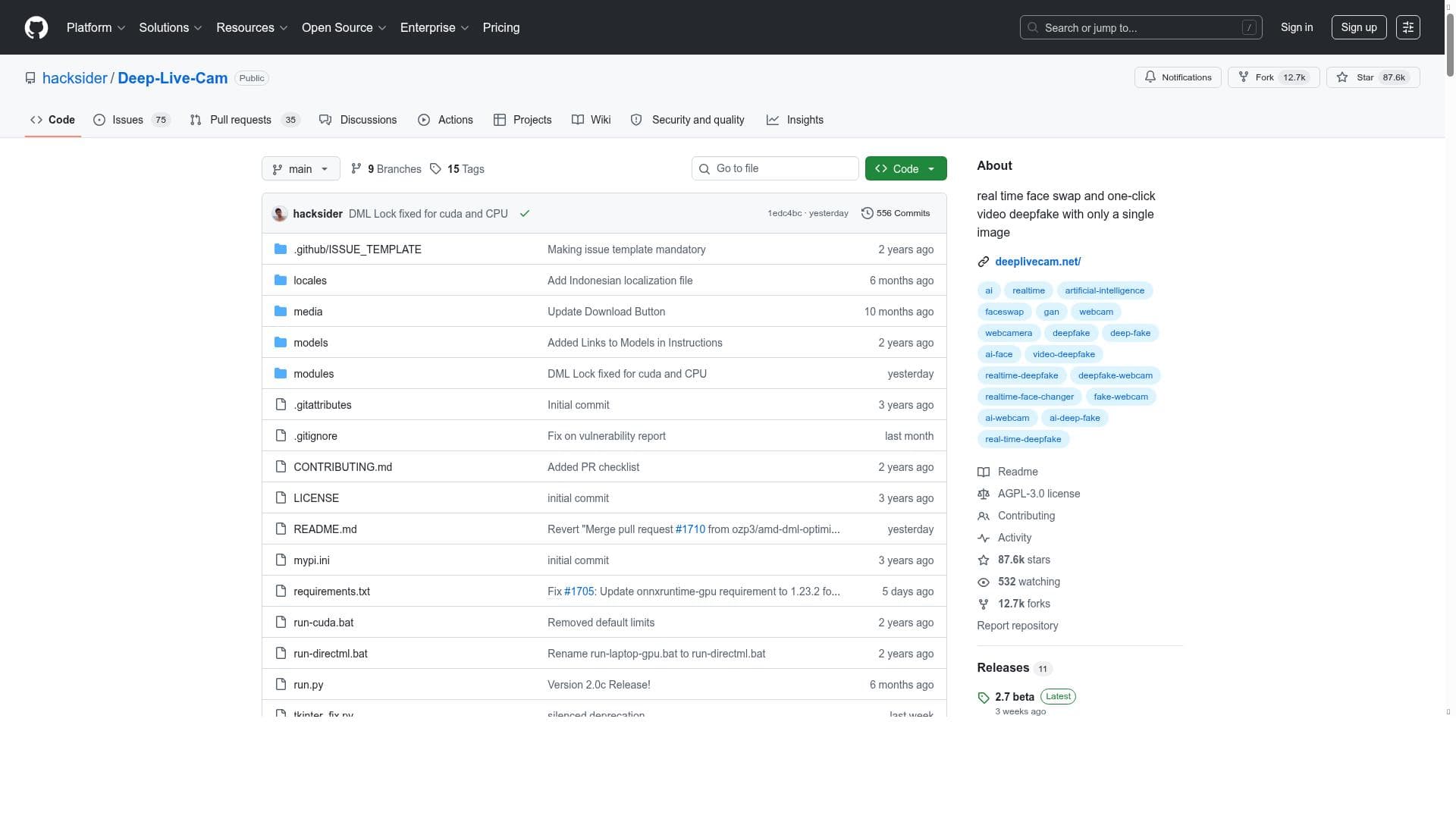Open the Security and quality tab
Screen dimensions: 1456x819
tap(688, 120)
